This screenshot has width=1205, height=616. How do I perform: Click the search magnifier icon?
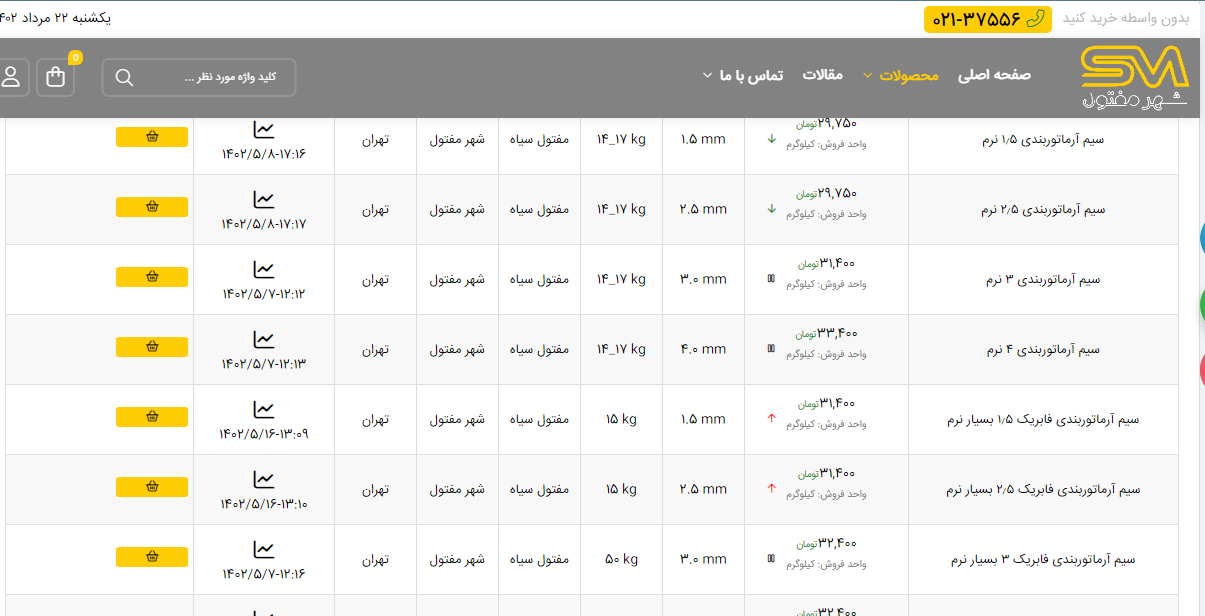(124, 78)
